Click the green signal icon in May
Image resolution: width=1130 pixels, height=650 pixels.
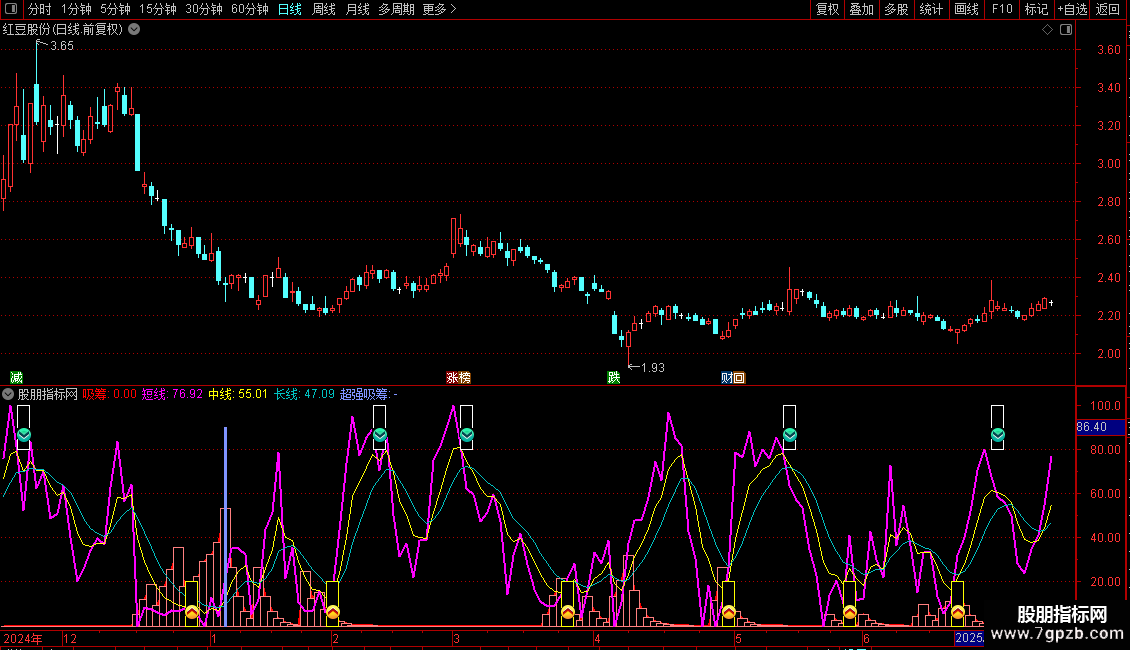pos(790,435)
